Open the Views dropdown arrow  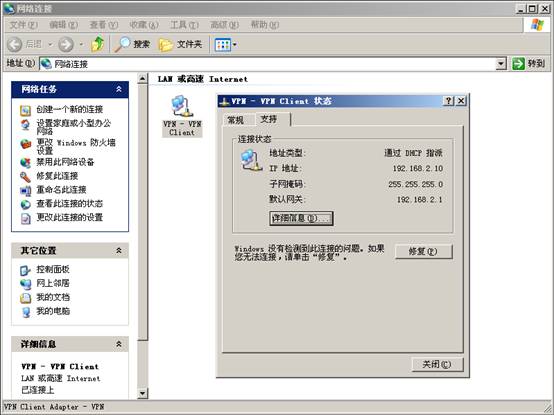235,45
